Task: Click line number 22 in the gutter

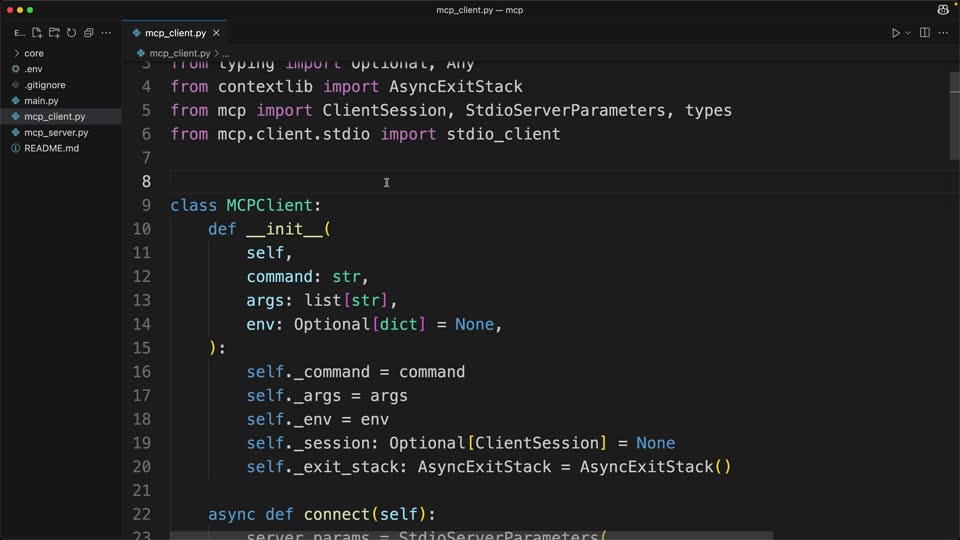Action: pyautogui.click(x=141, y=514)
